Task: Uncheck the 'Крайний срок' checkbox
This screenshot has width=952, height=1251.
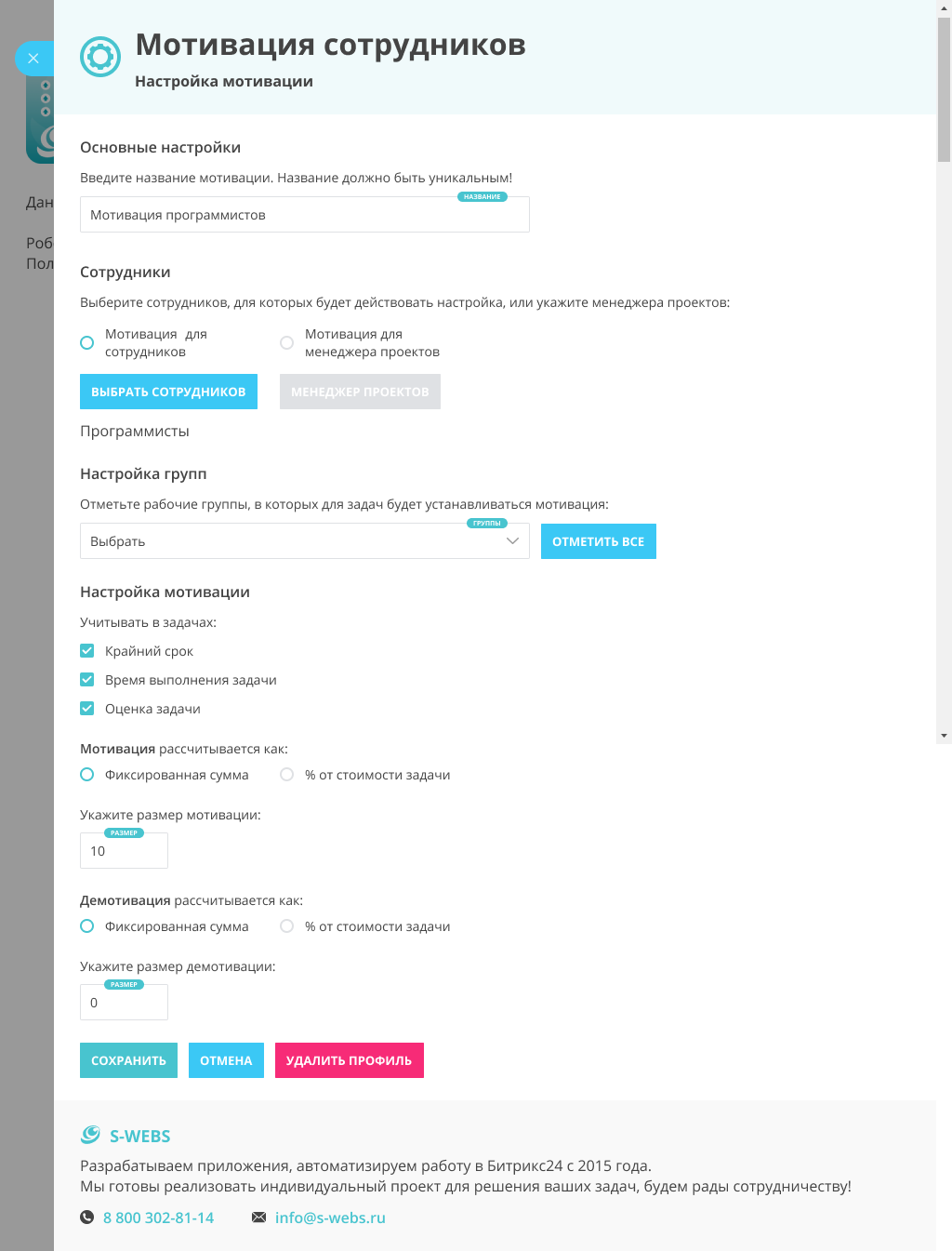Action: click(x=87, y=651)
